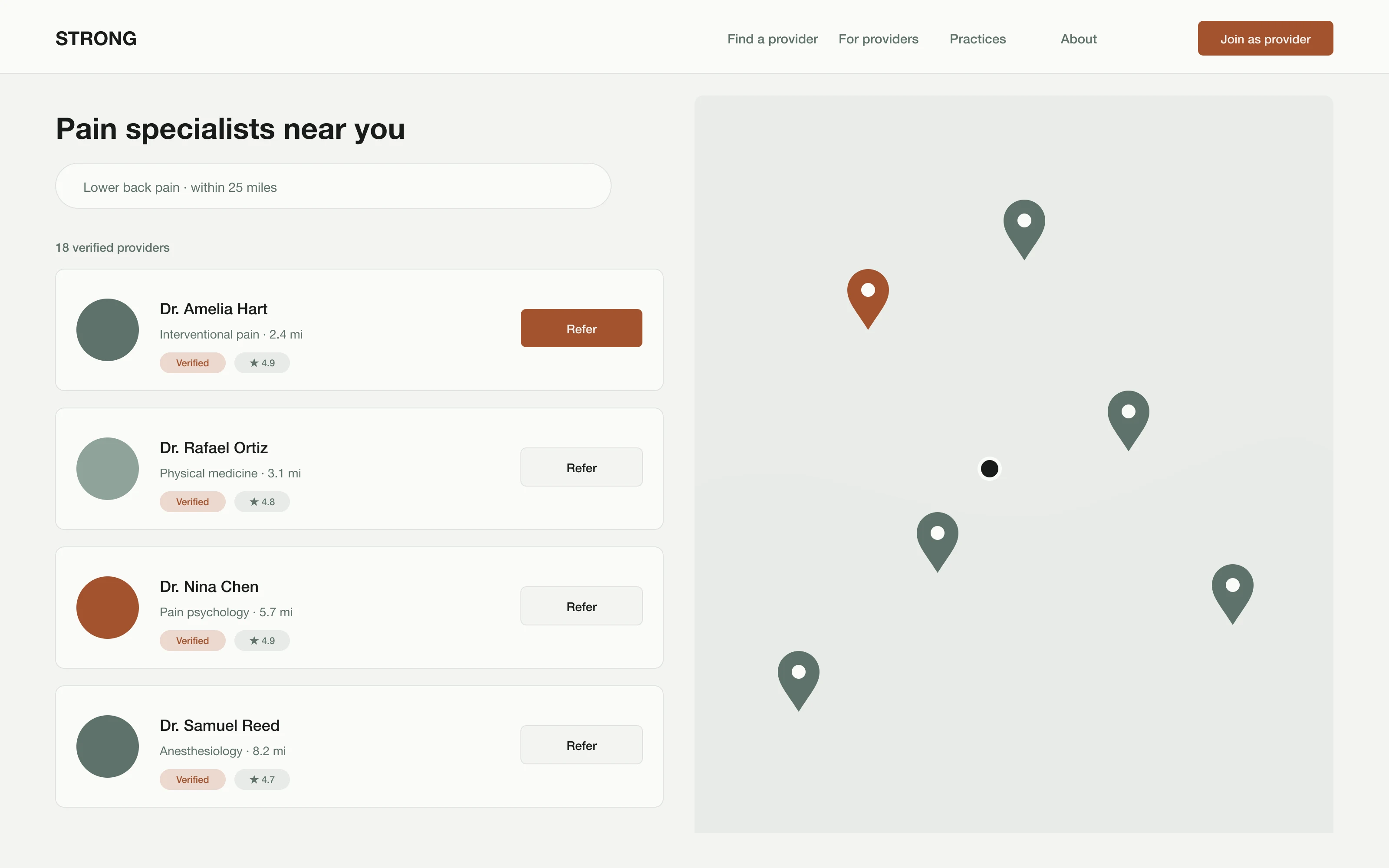Click Join as provider button

coord(1265,39)
